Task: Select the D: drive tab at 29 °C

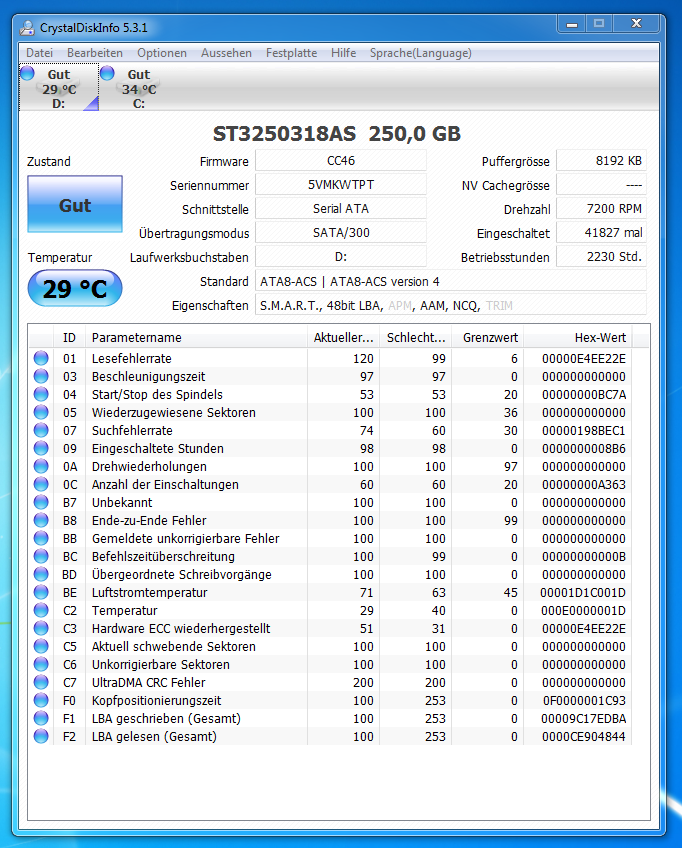Action: [x=59, y=88]
